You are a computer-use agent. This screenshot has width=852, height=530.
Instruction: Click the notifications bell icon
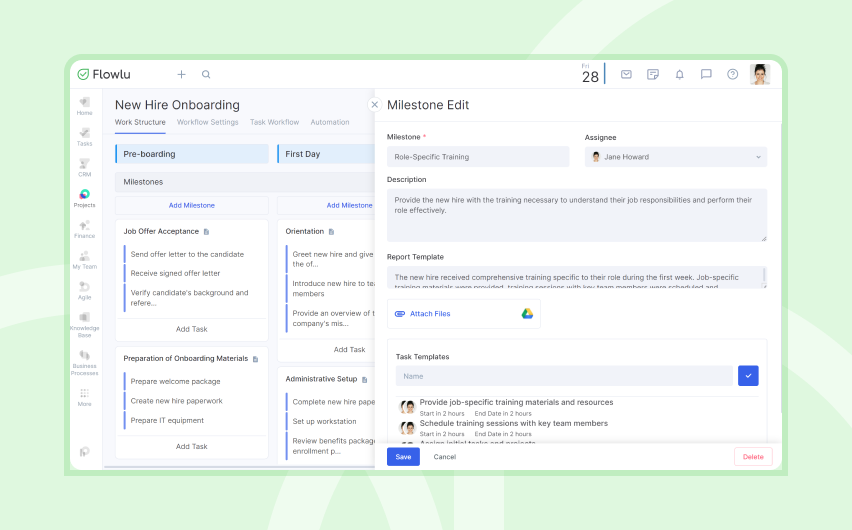click(x=679, y=74)
